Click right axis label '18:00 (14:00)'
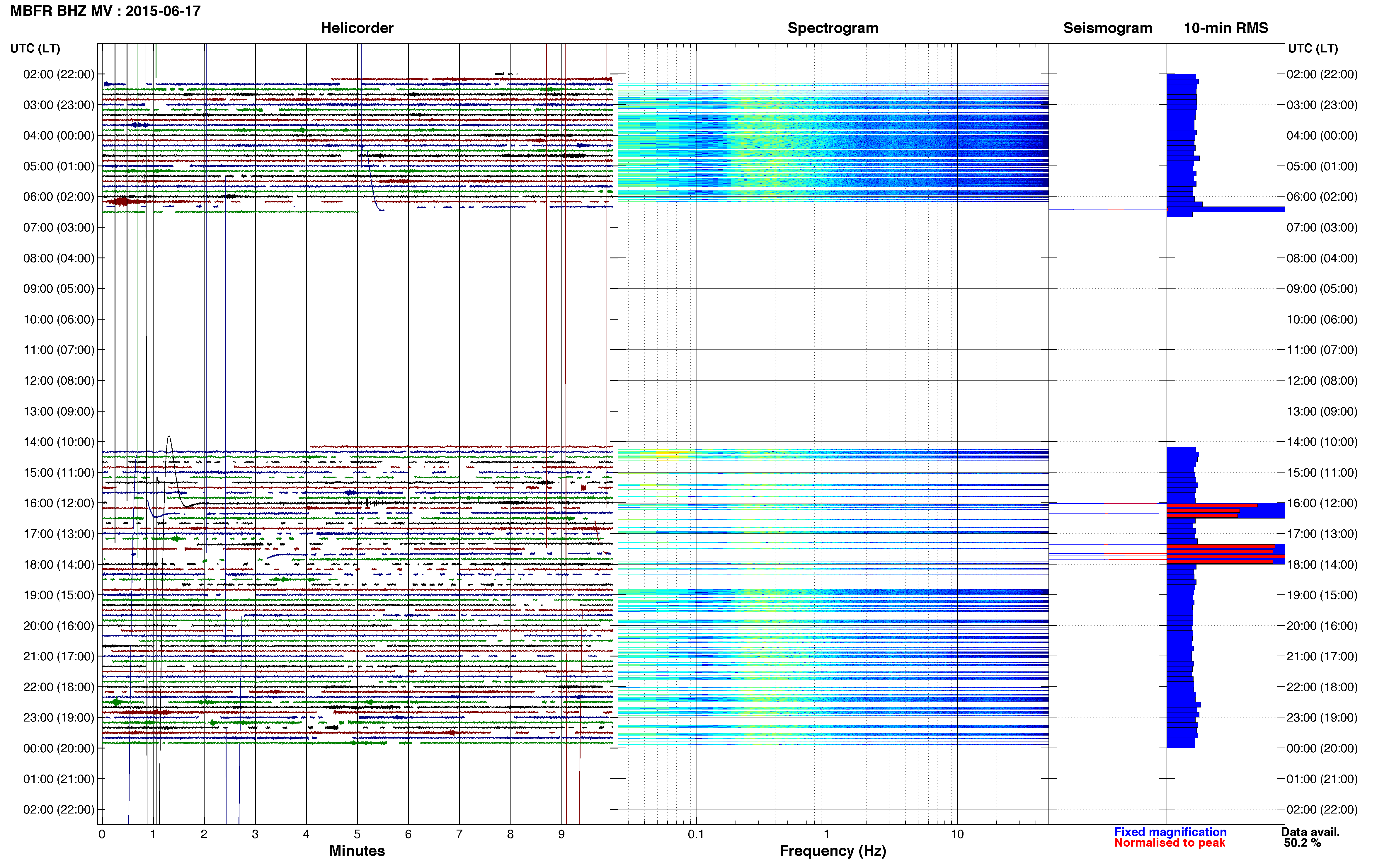 pos(1322,564)
